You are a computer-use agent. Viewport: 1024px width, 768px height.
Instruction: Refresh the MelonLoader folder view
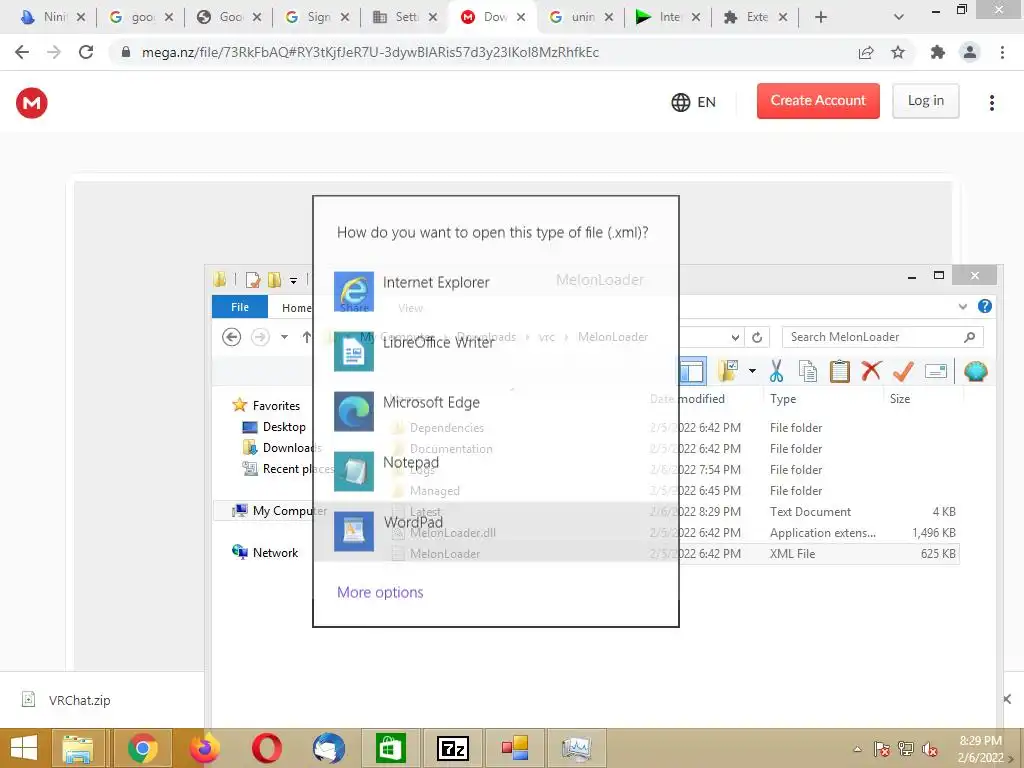coord(757,337)
